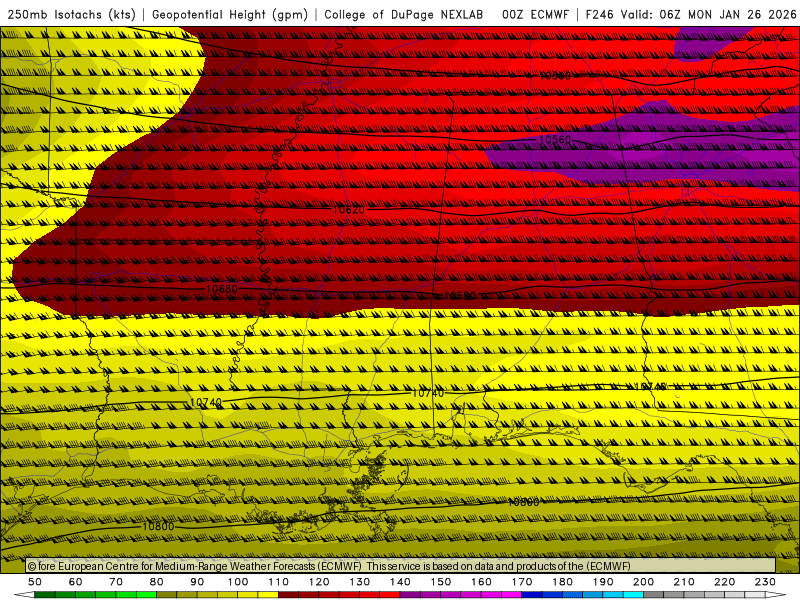Select the 70 knot legend label
Viewport: 800px width, 600px height.
116,582
